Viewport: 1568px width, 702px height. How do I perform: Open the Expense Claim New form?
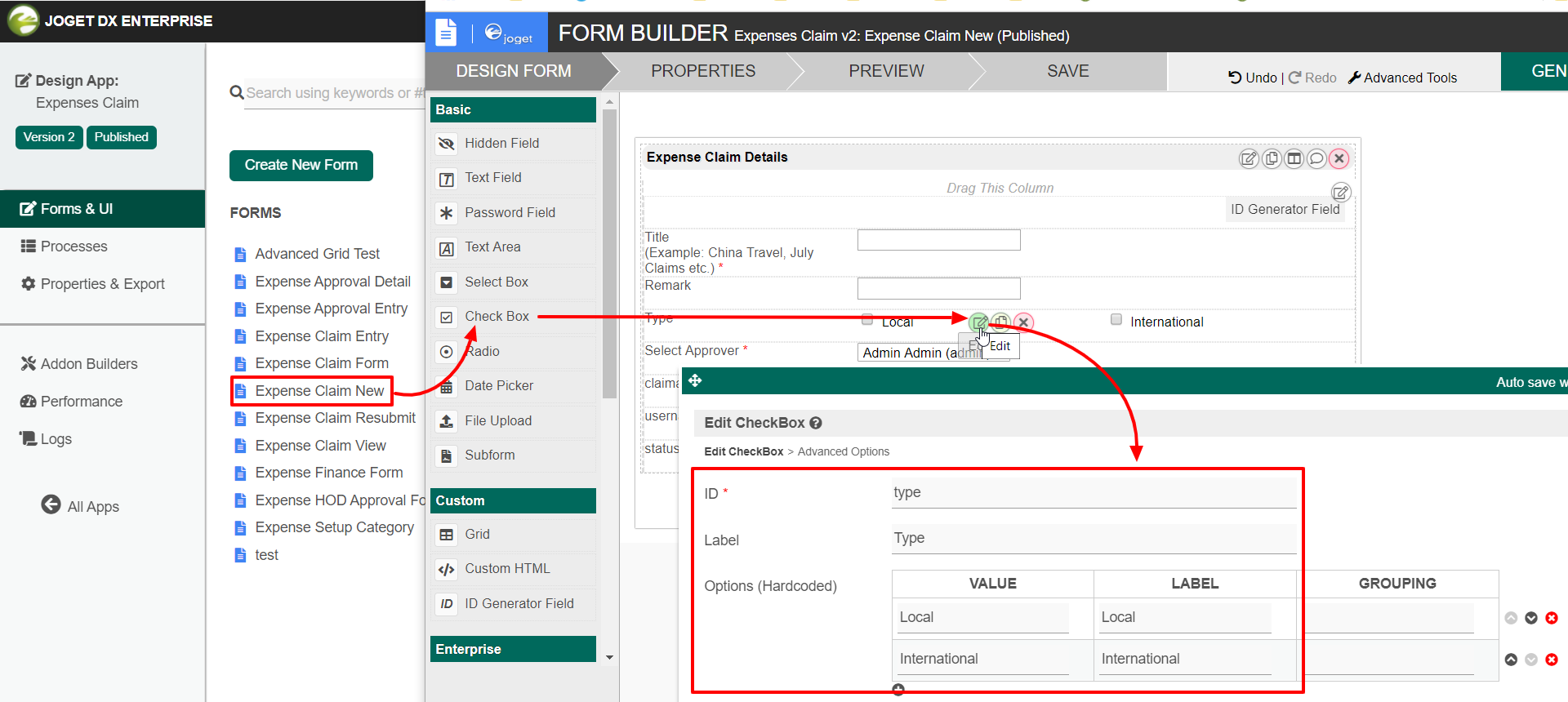pyautogui.click(x=319, y=391)
